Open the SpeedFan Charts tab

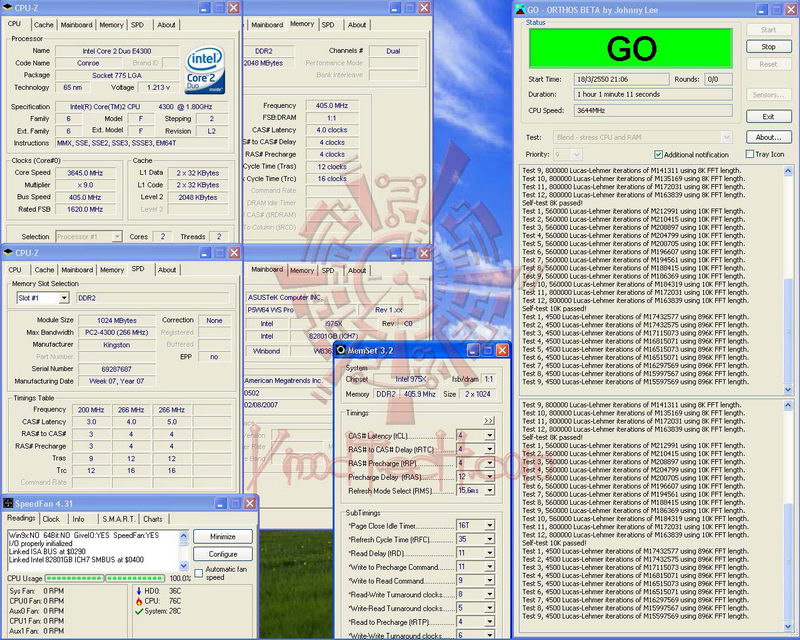click(x=153, y=519)
